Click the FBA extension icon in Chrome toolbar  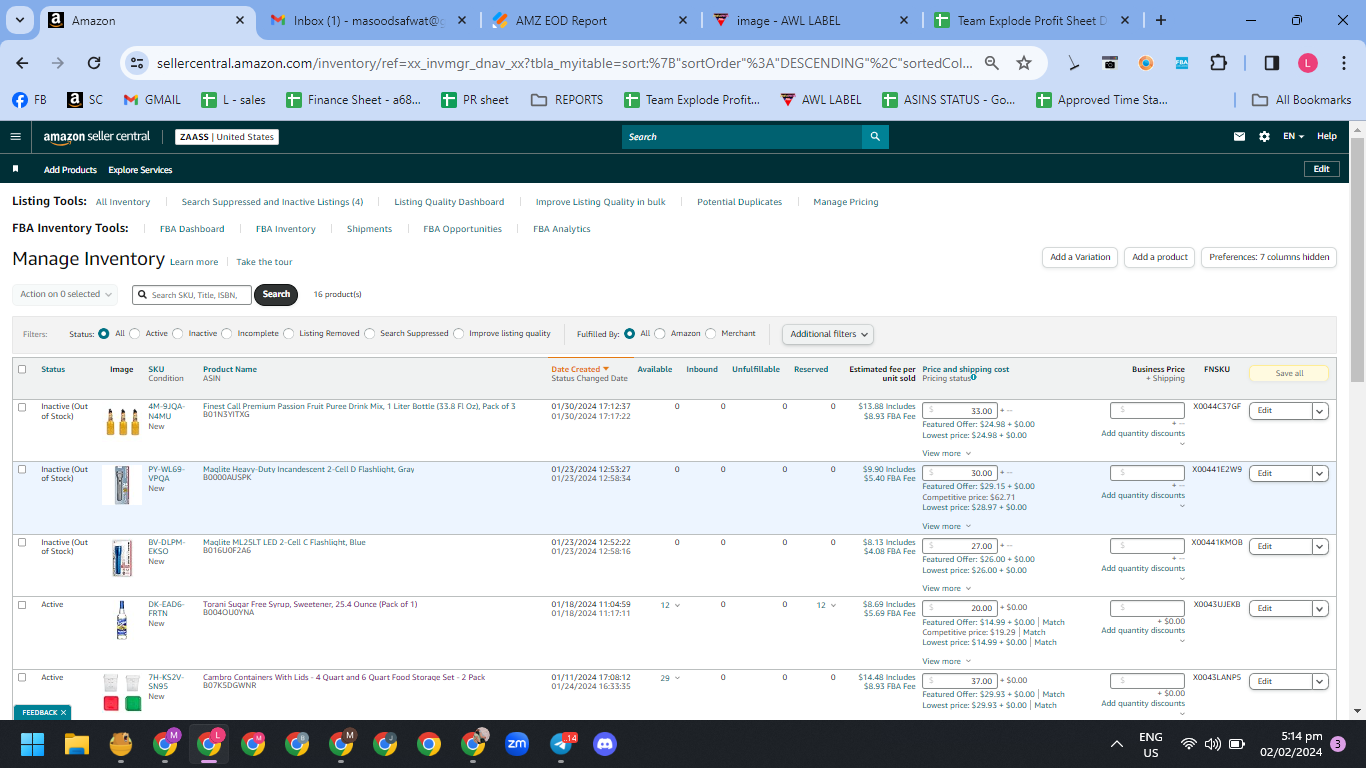tap(1182, 63)
